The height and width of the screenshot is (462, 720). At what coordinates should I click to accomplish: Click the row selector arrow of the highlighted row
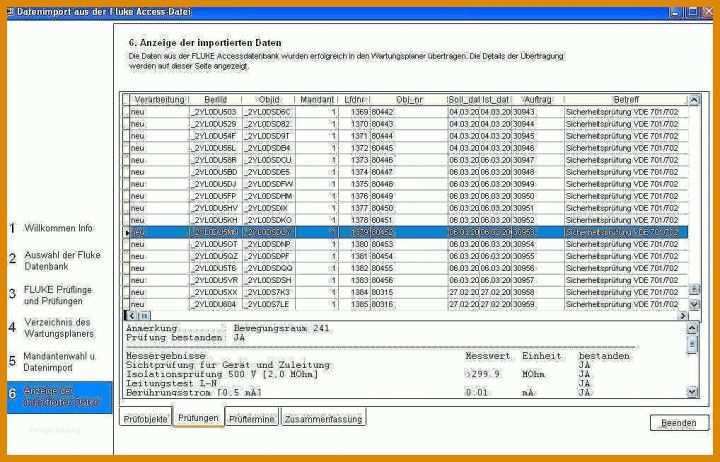coord(127,232)
